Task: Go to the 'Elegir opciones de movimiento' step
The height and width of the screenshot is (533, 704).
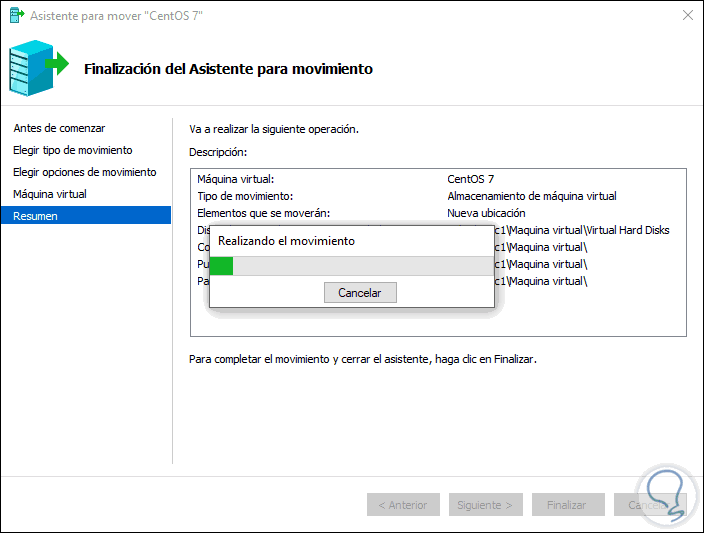Action: click(84, 172)
